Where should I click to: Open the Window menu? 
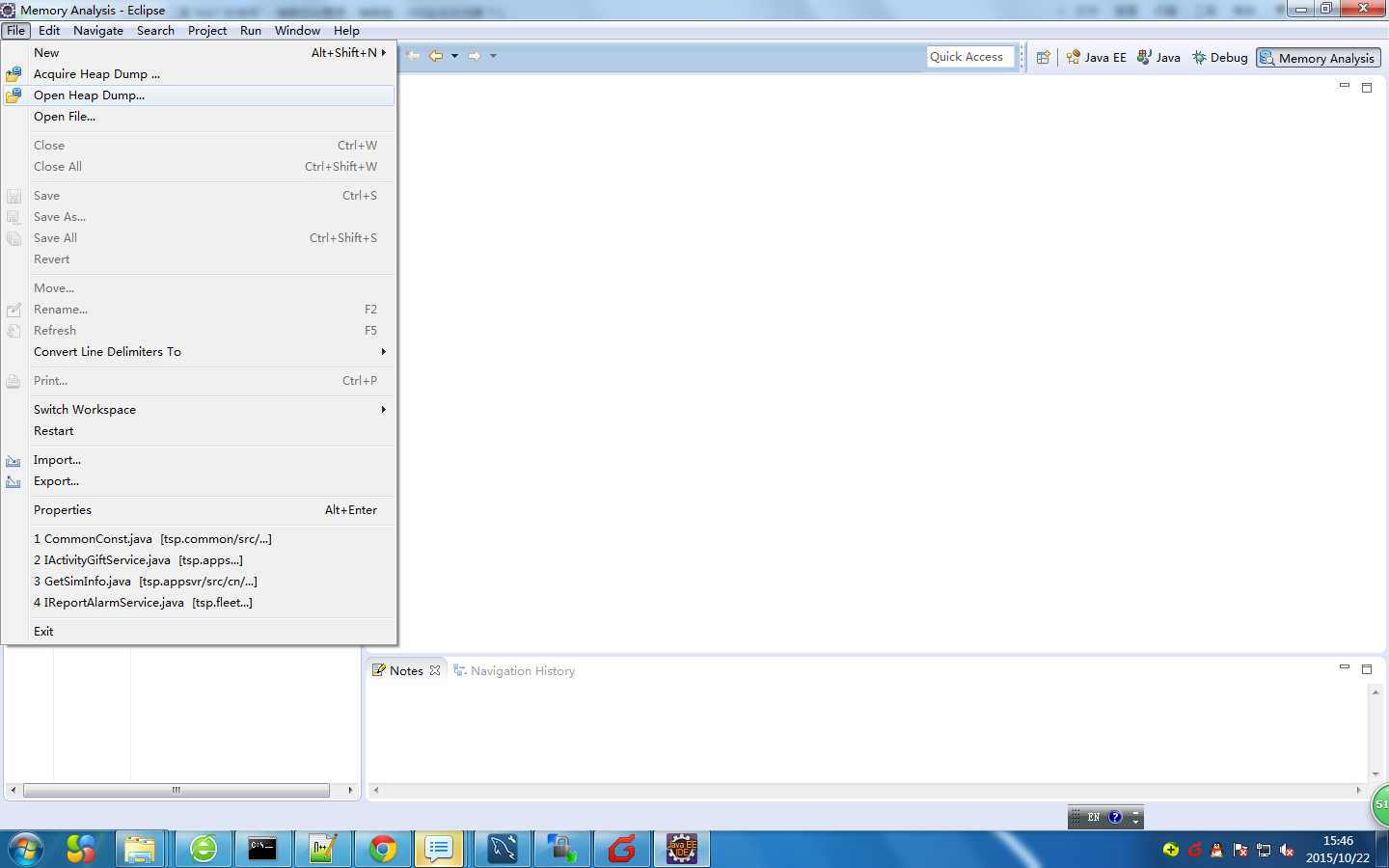tap(297, 31)
